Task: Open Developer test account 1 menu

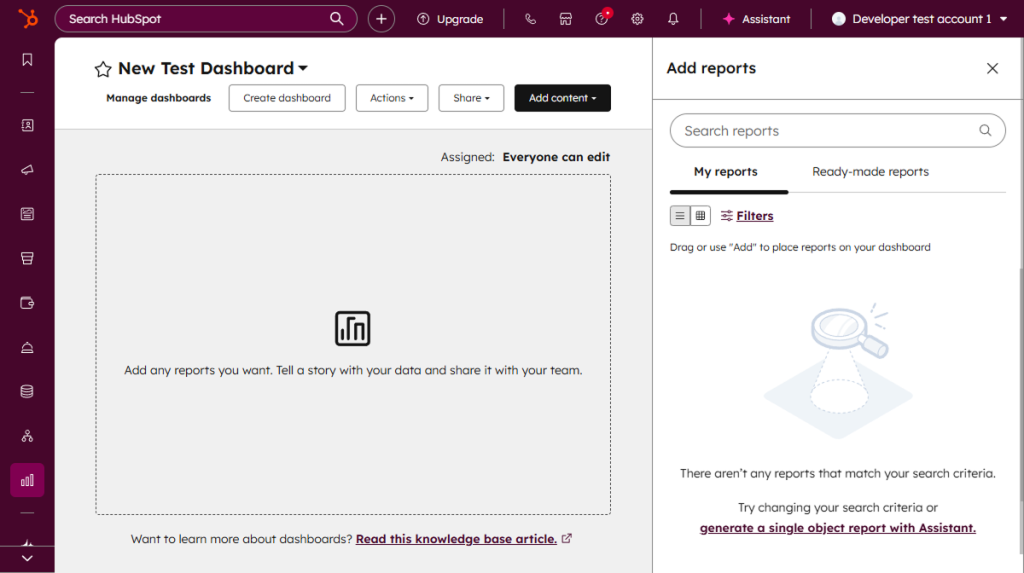Action: tap(920, 19)
